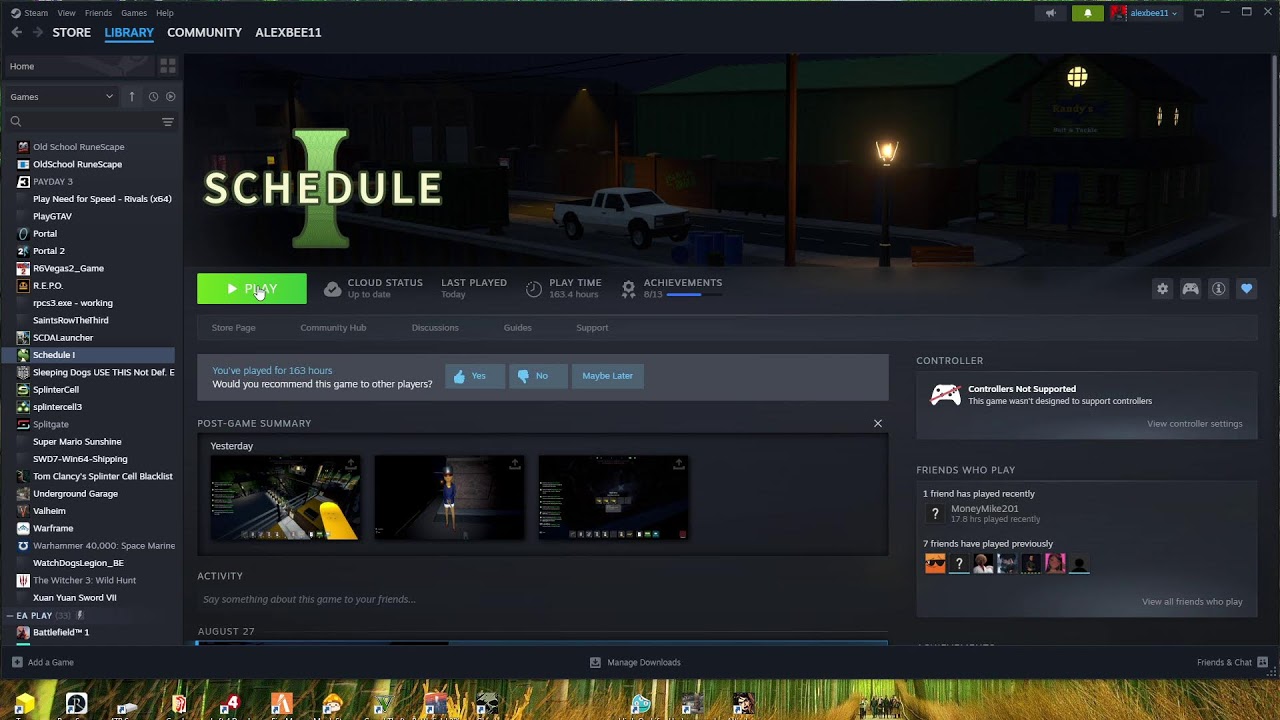Select MoneyMike201 friend entry

pos(985,513)
